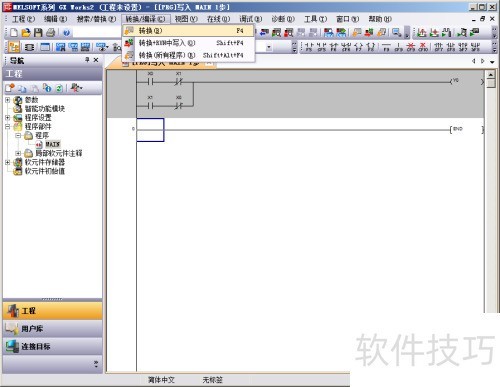This screenshot has height=387, width=500.
Task: Click the cF9 delete horizontal line icon
Action: coord(411,47)
